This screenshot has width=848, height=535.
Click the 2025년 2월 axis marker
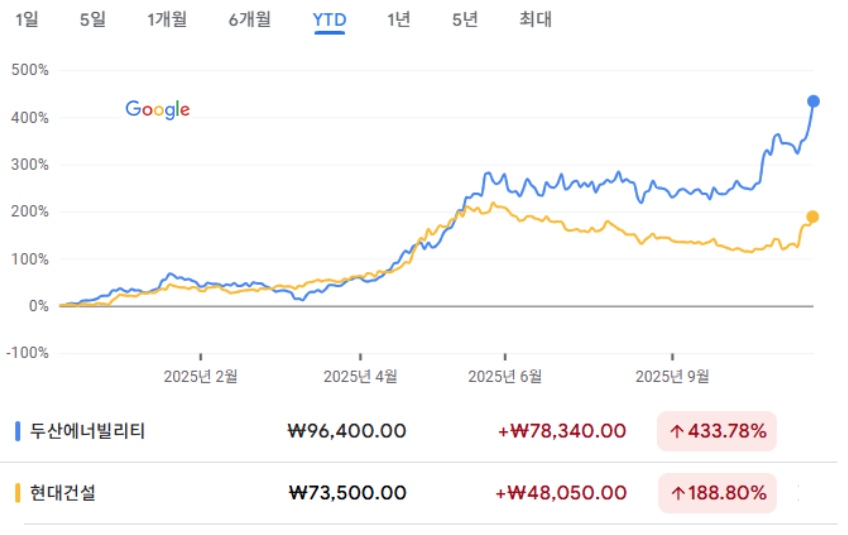tap(201, 376)
